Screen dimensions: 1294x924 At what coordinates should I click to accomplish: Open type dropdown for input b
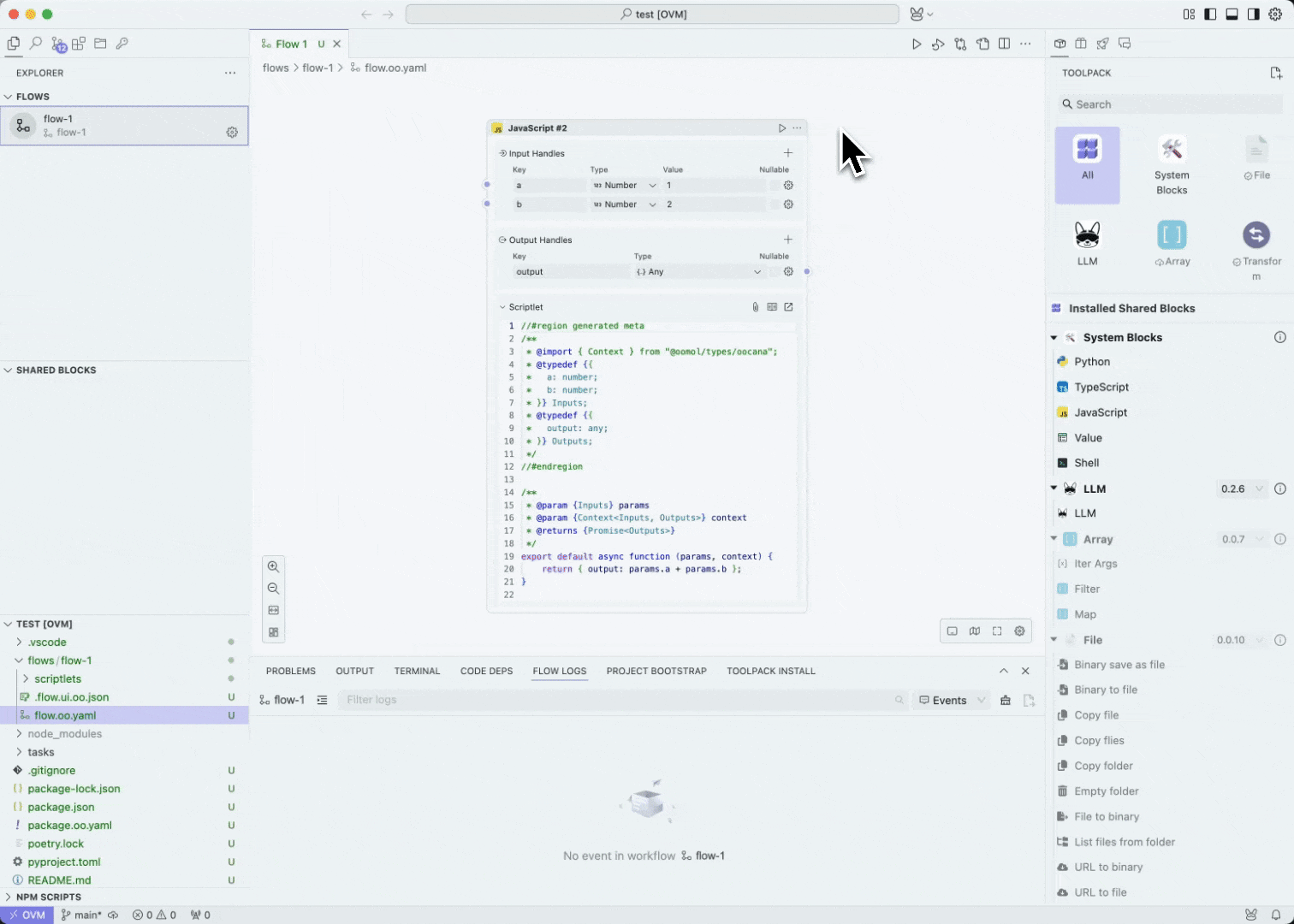(x=625, y=204)
